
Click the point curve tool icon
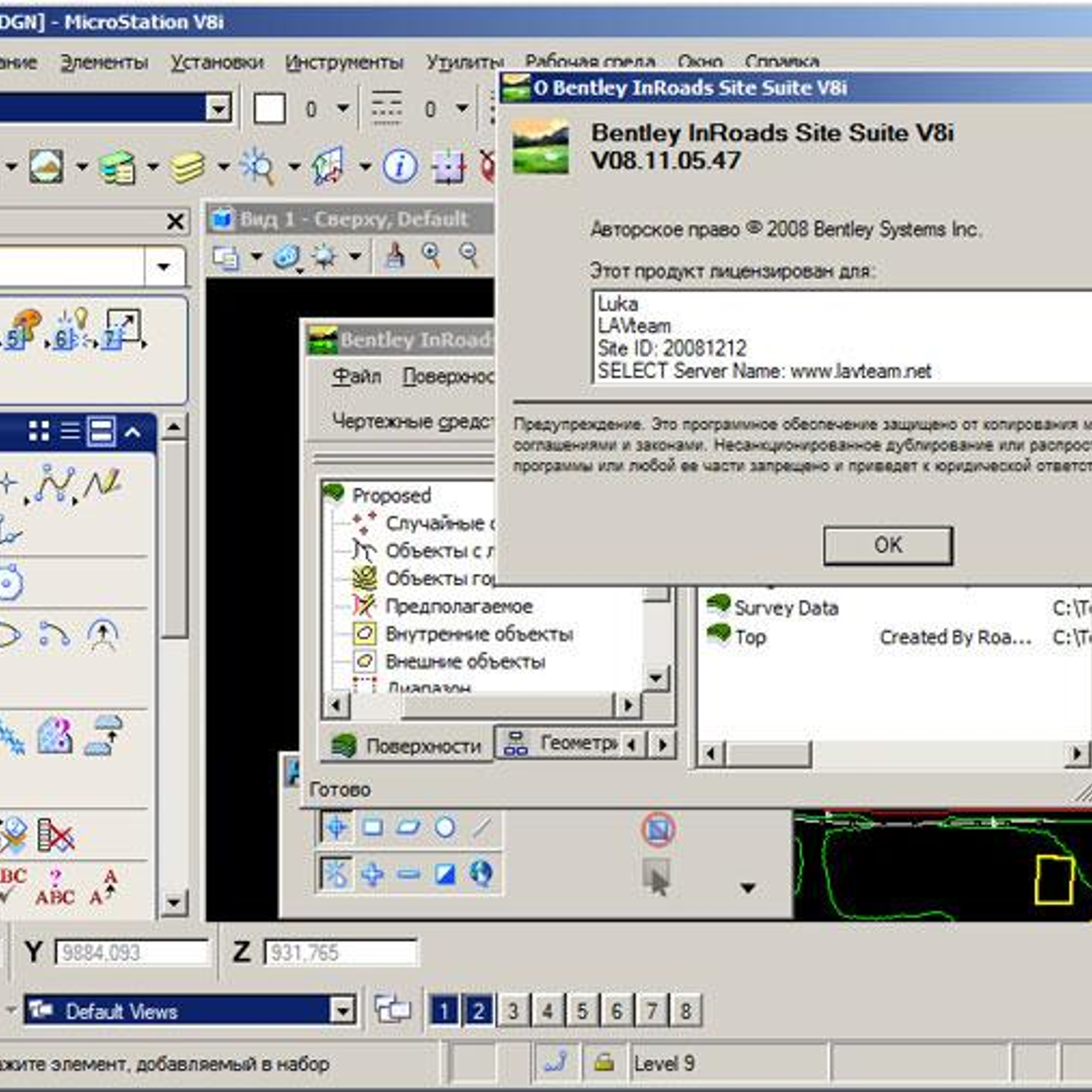[x=55, y=483]
